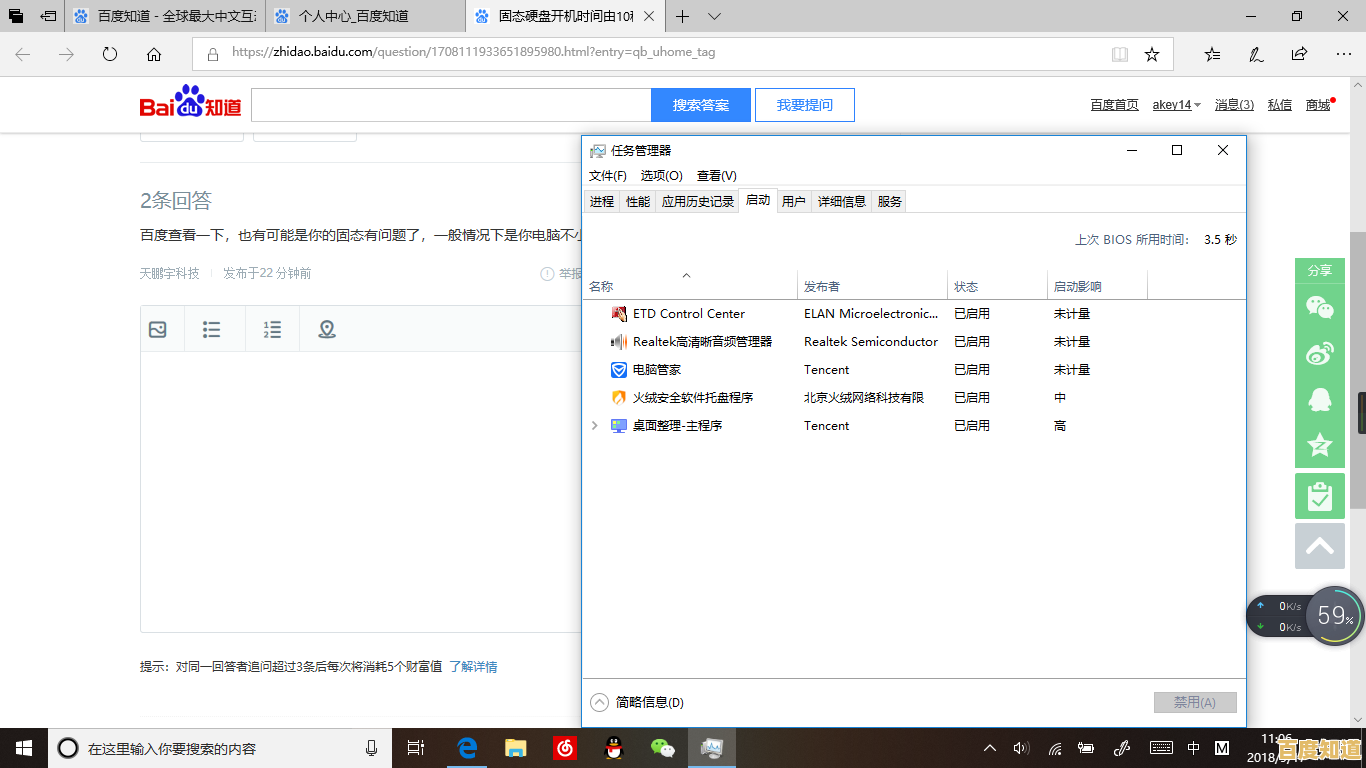Collapse details with the 简略信息 chevron
Image resolution: width=1366 pixels, height=768 pixels.
pos(600,702)
